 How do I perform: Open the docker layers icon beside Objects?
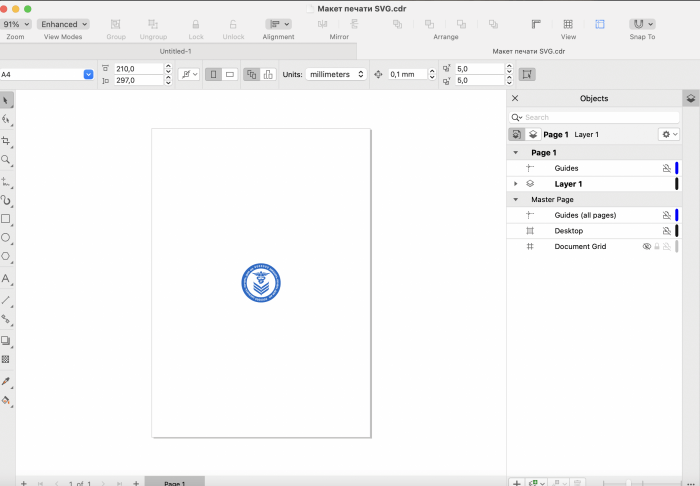[691, 99]
